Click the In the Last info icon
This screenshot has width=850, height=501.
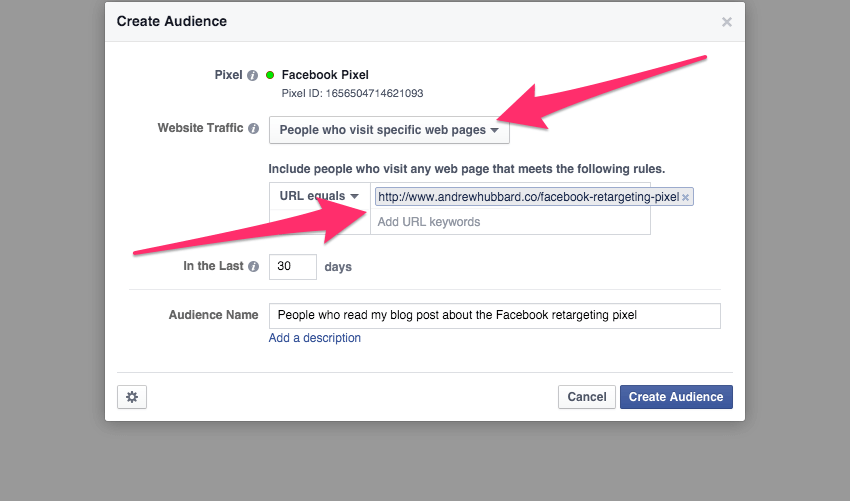(253, 267)
